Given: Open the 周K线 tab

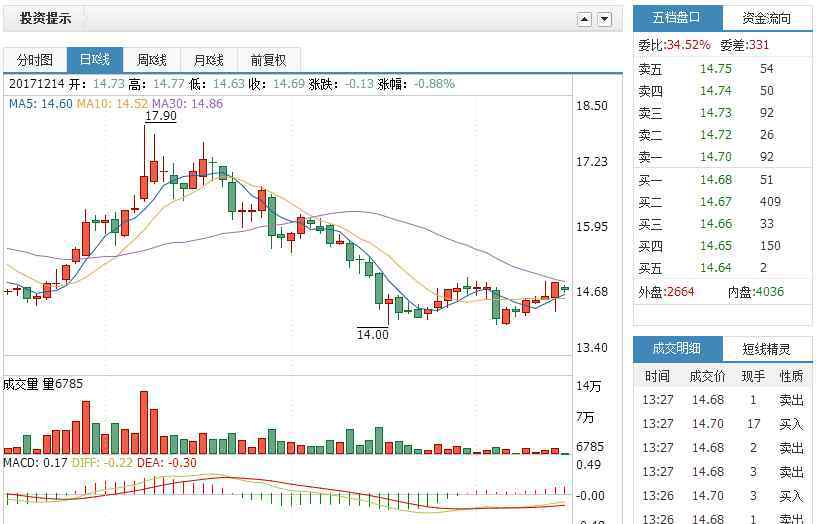Looking at the screenshot, I should click(152, 60).
